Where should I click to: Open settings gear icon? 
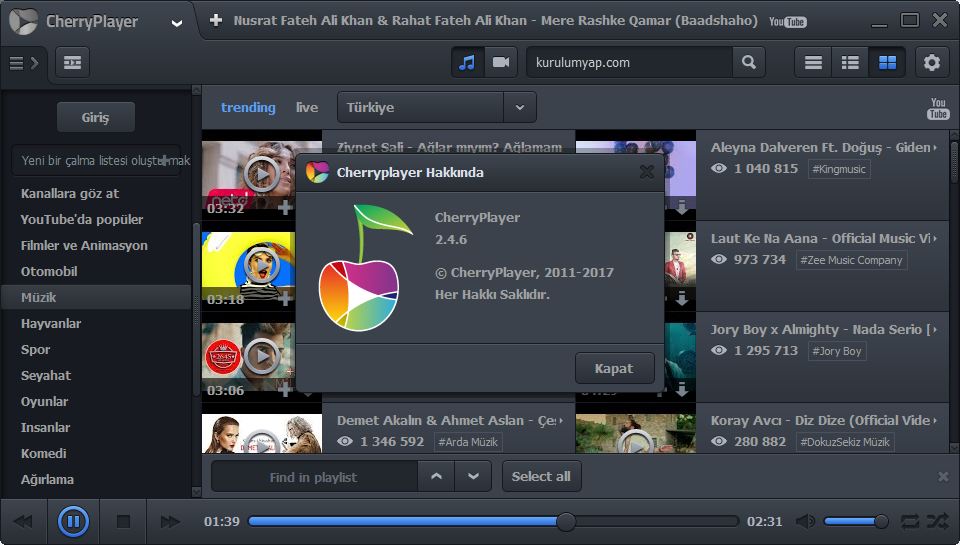coord(932,62)
